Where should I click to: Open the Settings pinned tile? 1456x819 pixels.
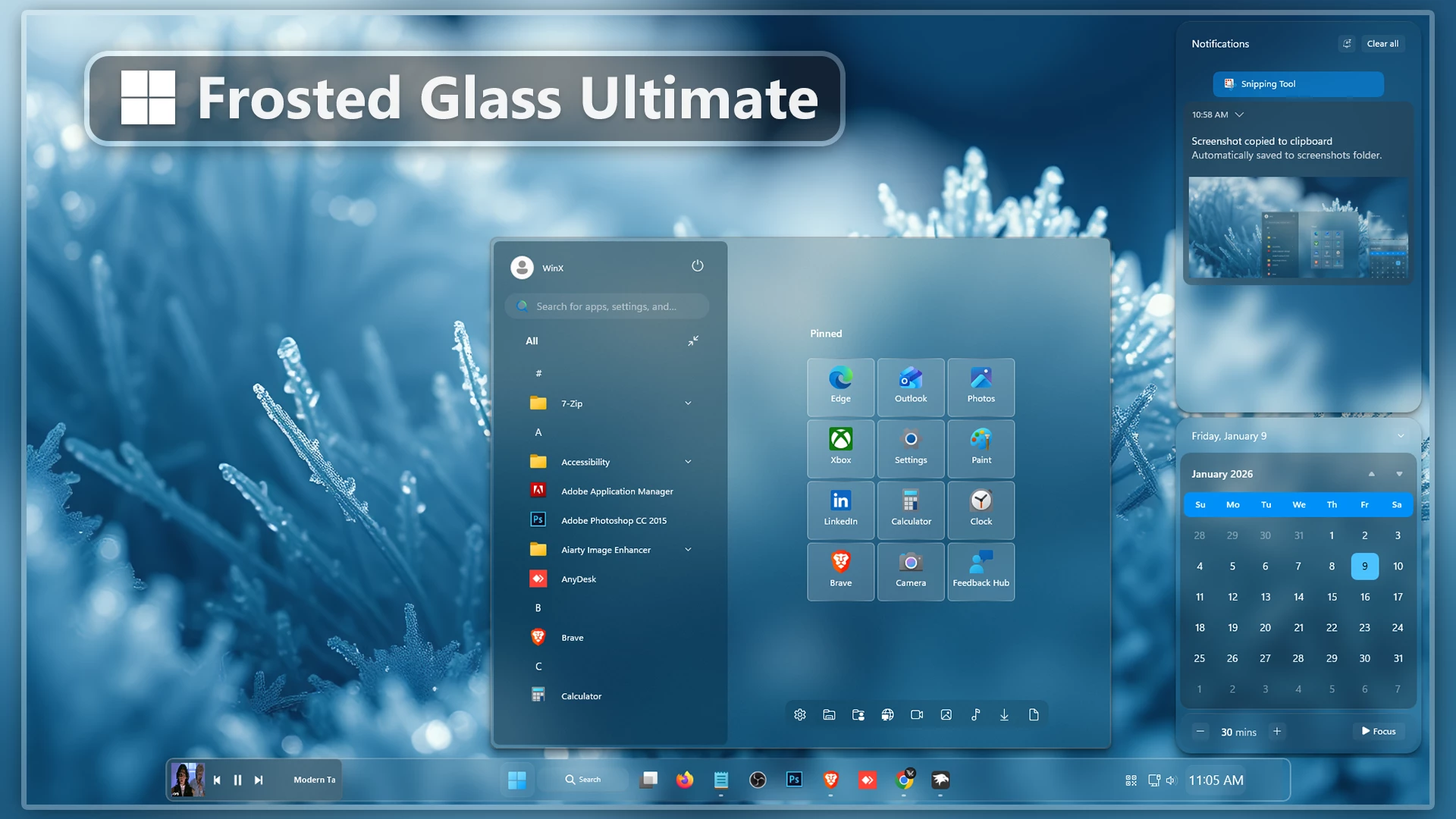pos(911,448)
